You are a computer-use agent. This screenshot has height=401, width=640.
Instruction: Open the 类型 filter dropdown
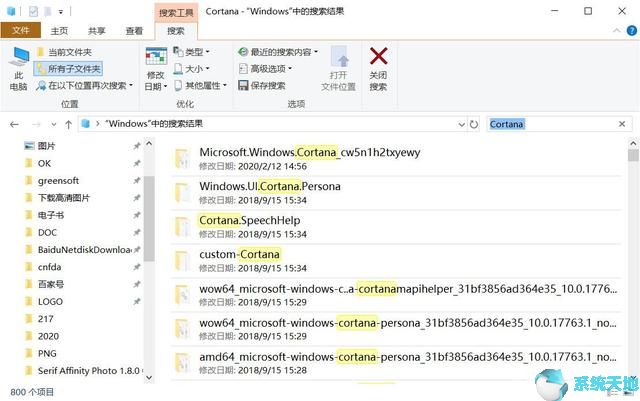pyautogui.click(x=191, y=52)
